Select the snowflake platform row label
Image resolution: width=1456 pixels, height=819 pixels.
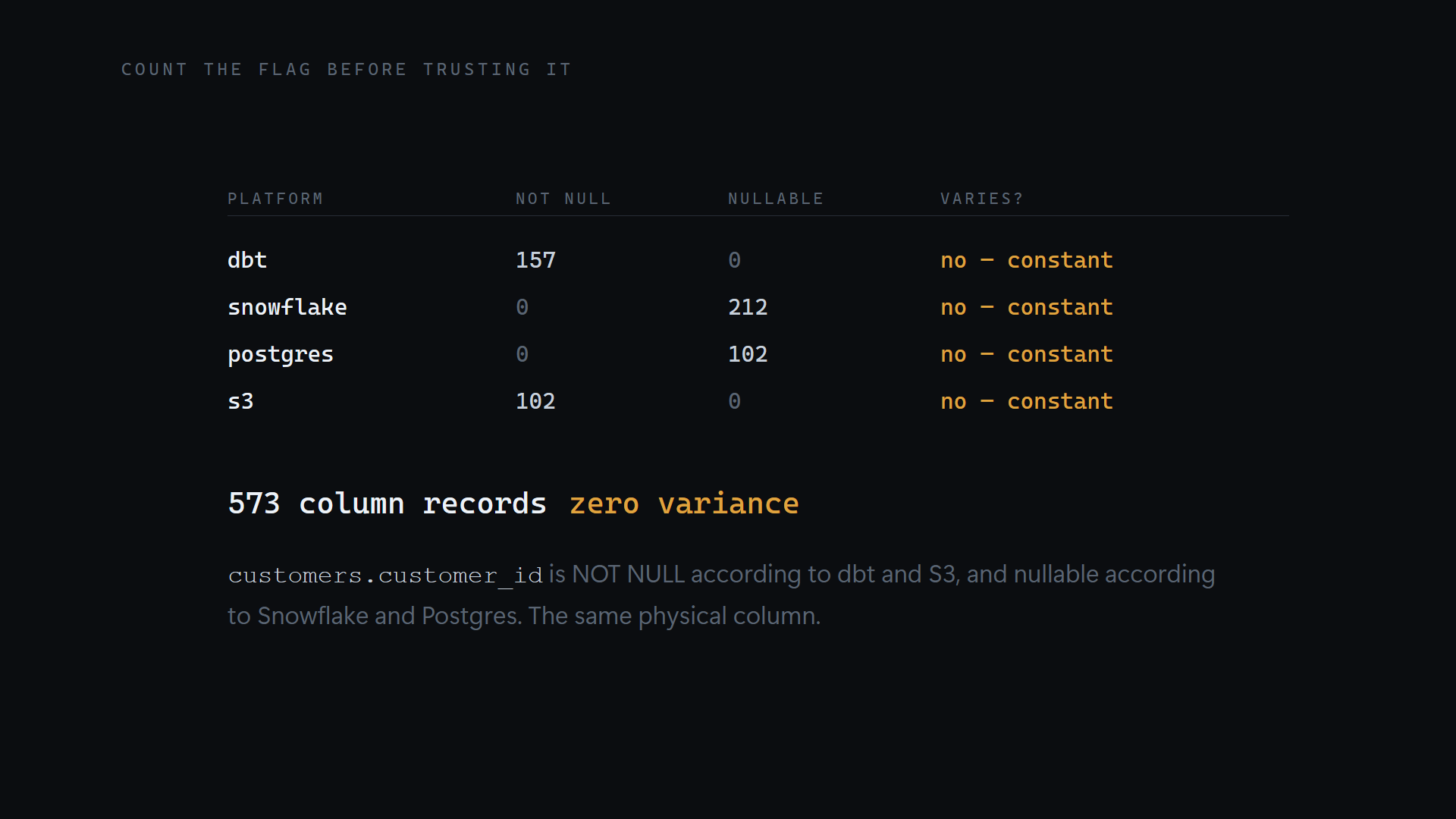[x=287, y=307]
